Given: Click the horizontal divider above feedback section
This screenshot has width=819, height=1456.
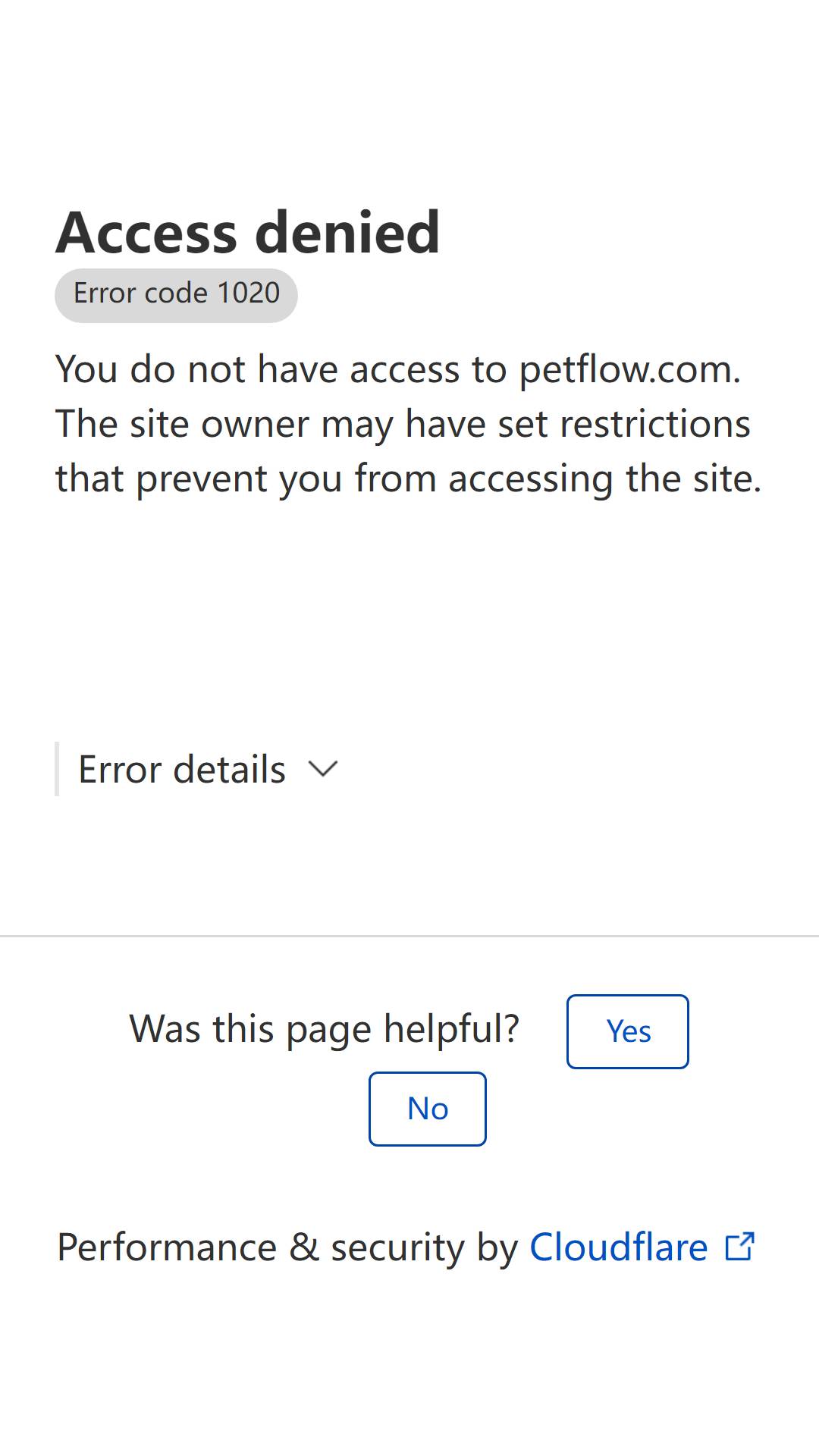Looking at the screenshot, I should pyautogui.click(x=409, y=937).
